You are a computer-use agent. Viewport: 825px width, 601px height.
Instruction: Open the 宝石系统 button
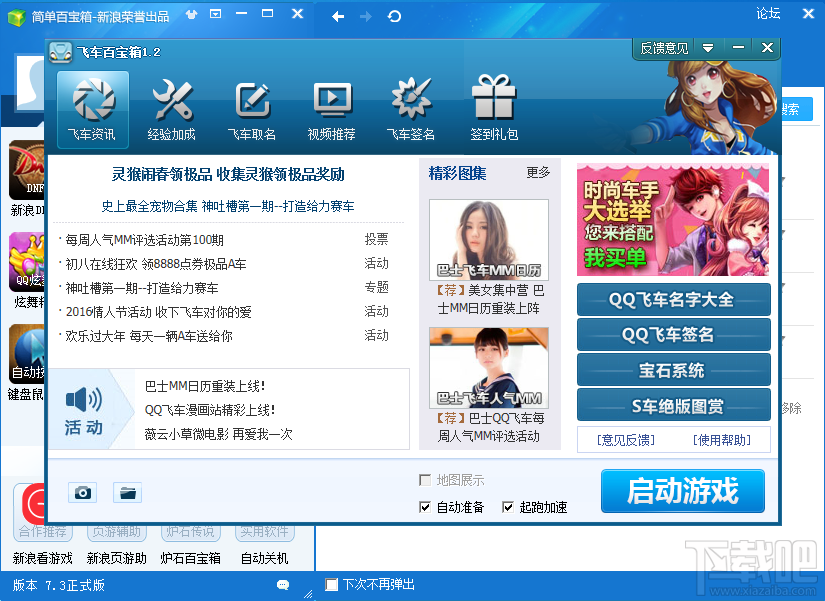pos(673,370)
